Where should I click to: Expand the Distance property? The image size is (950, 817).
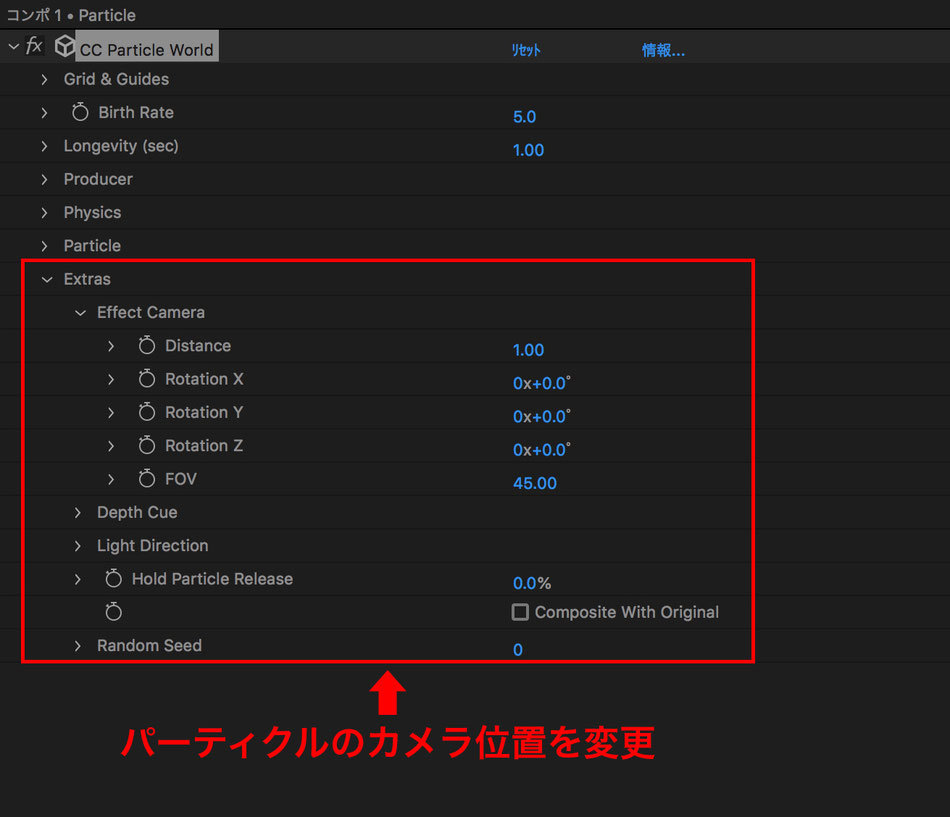tap(111, 346)
